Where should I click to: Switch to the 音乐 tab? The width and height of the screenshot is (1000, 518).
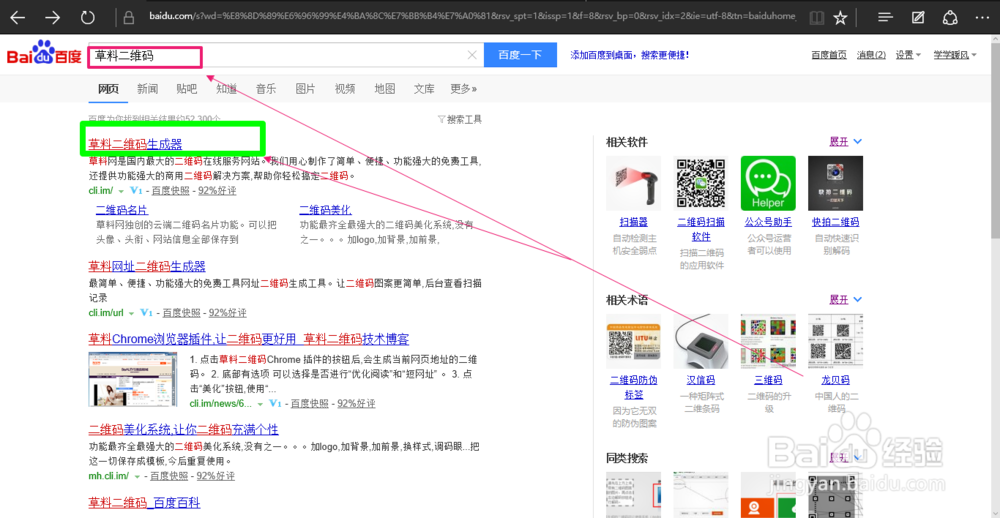(266, 89)
